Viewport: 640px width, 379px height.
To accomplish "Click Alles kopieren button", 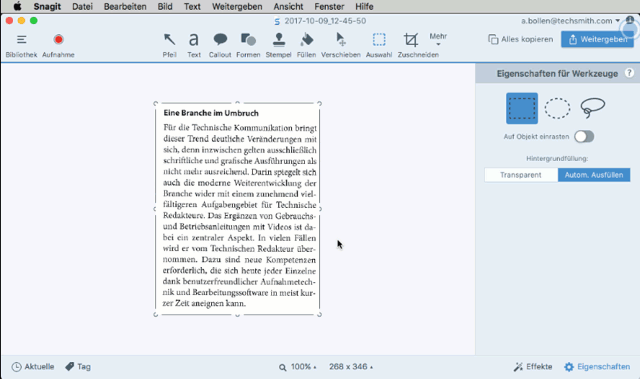I will click(x=521, y=39).
